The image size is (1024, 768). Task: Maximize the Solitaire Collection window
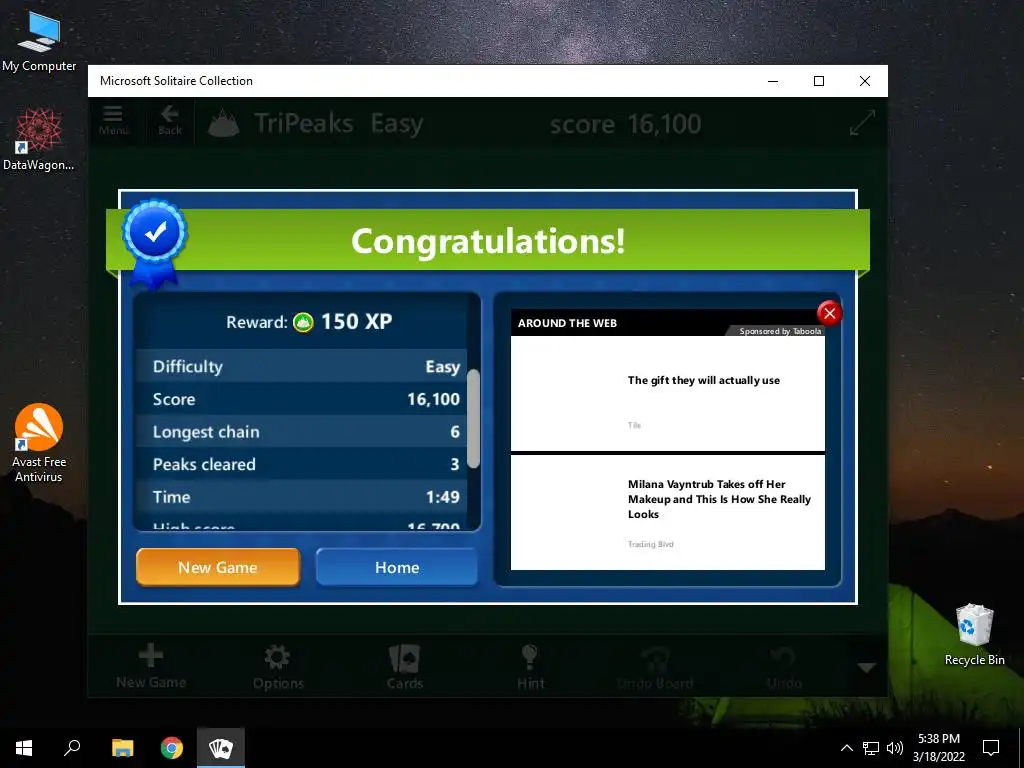click(x=819, y=81)
